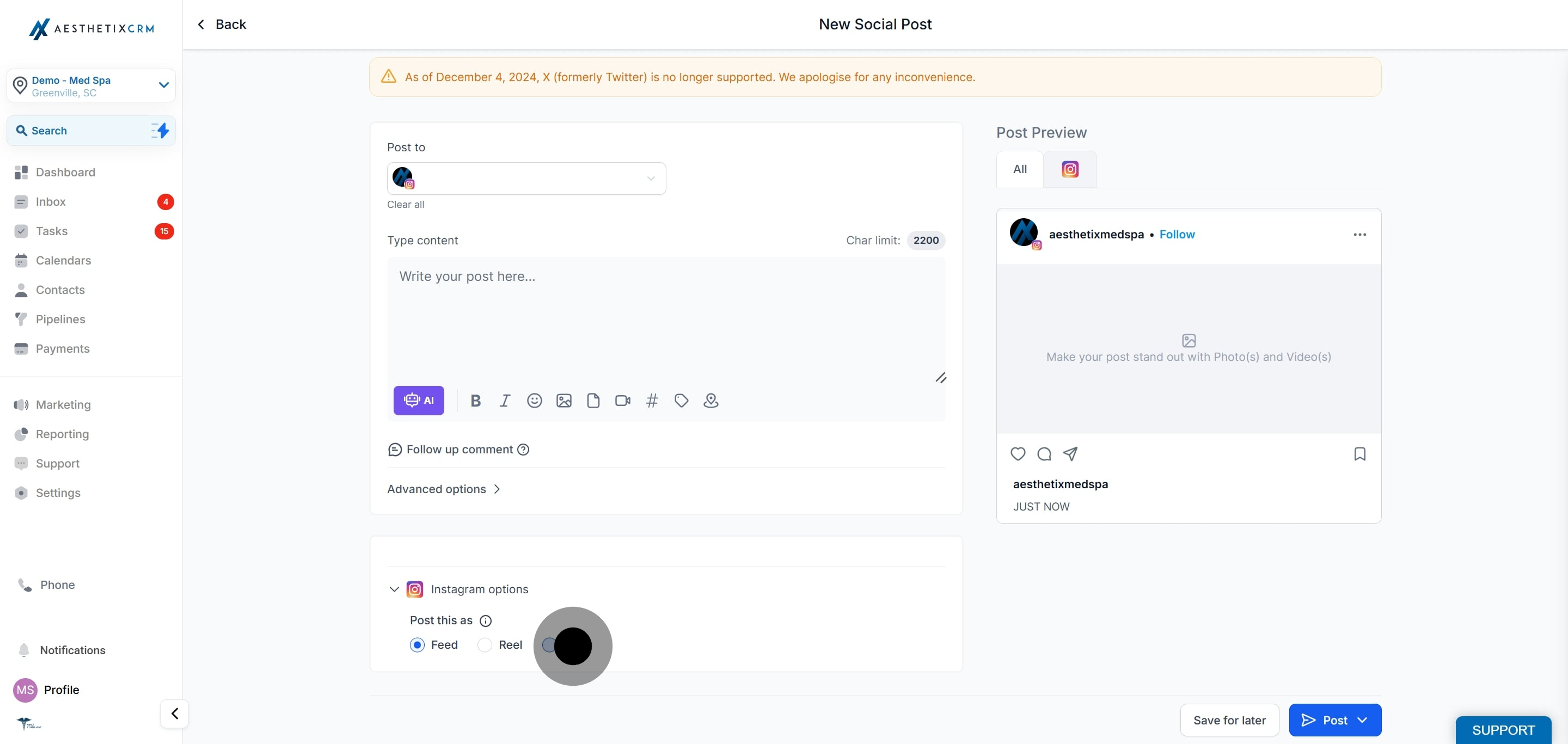Open the Marketing section in the sidebar
Image resolution: width=1568 pixels, height=744 pixels.
63,404
